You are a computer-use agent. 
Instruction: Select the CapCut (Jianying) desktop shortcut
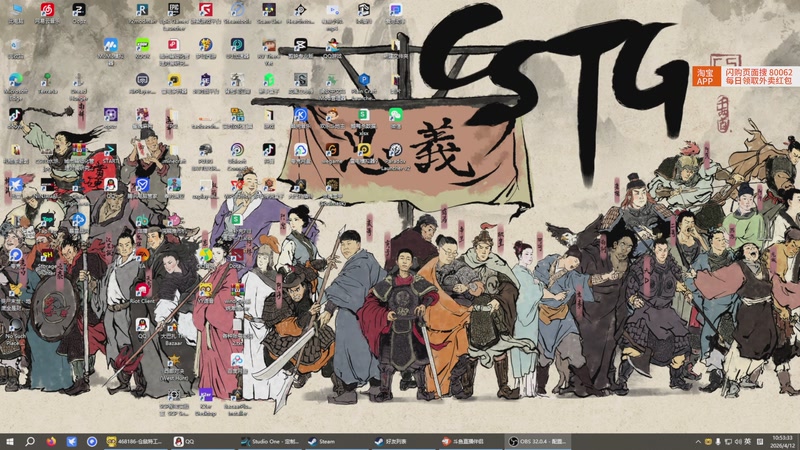coord(301,48)
